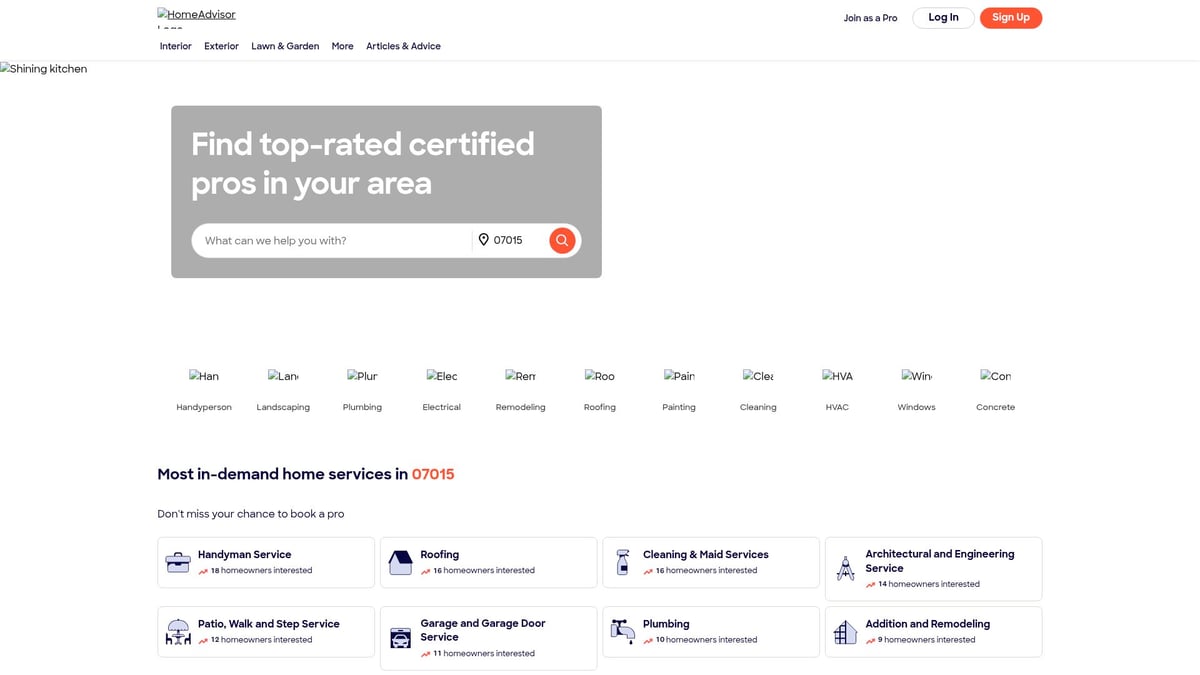1200x675 pixels.
Task: Choose the Landscaping category shortcut
Action: pos(283,390)
